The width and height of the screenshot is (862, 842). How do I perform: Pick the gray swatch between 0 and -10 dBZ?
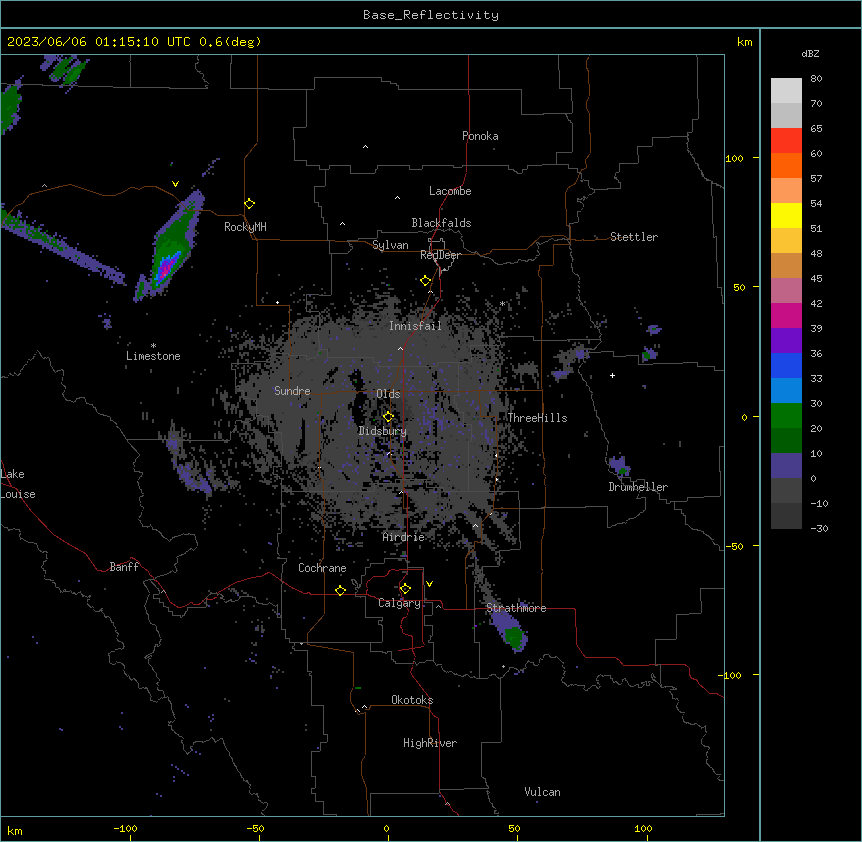pos(786,491)
